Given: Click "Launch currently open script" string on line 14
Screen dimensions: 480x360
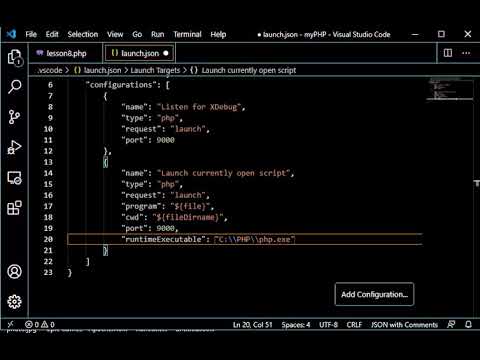Looking at the screenshot, I should point(223,173).
